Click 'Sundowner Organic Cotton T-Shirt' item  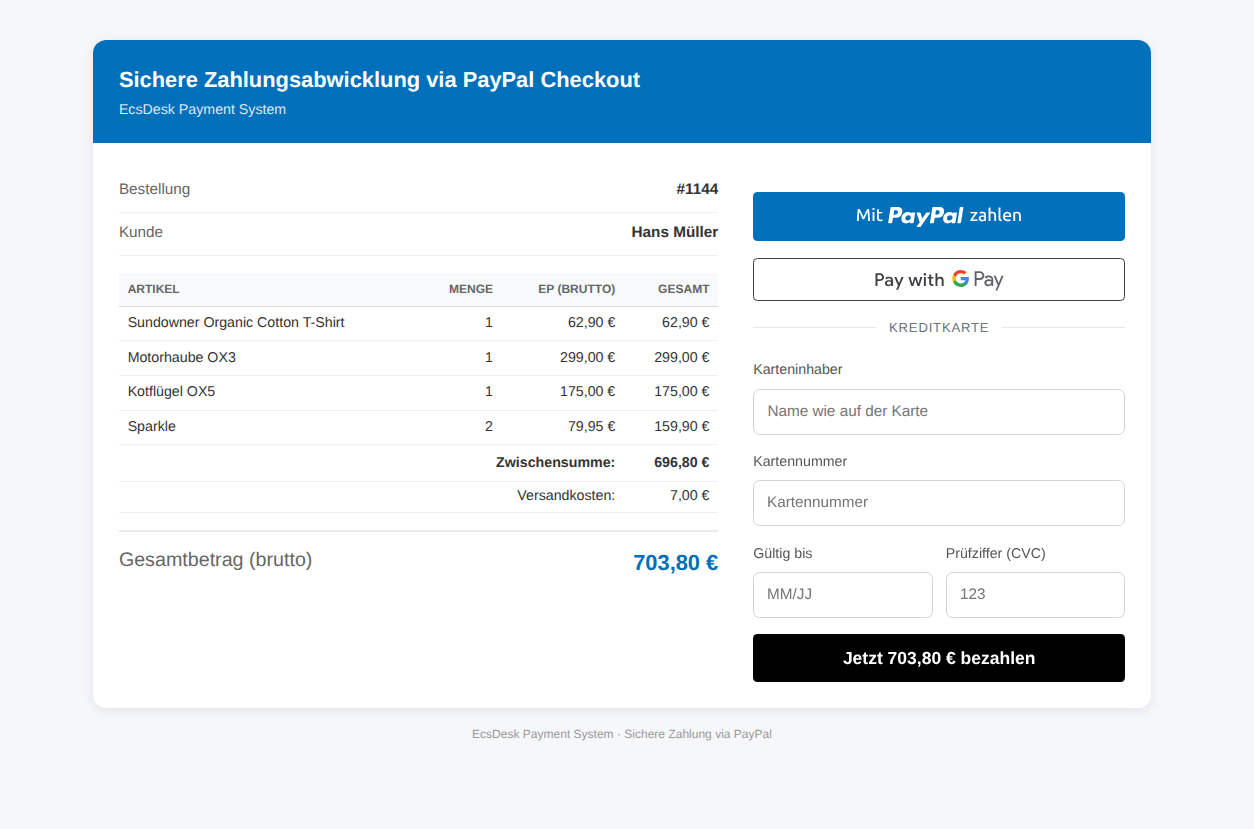tap(236, 323)
